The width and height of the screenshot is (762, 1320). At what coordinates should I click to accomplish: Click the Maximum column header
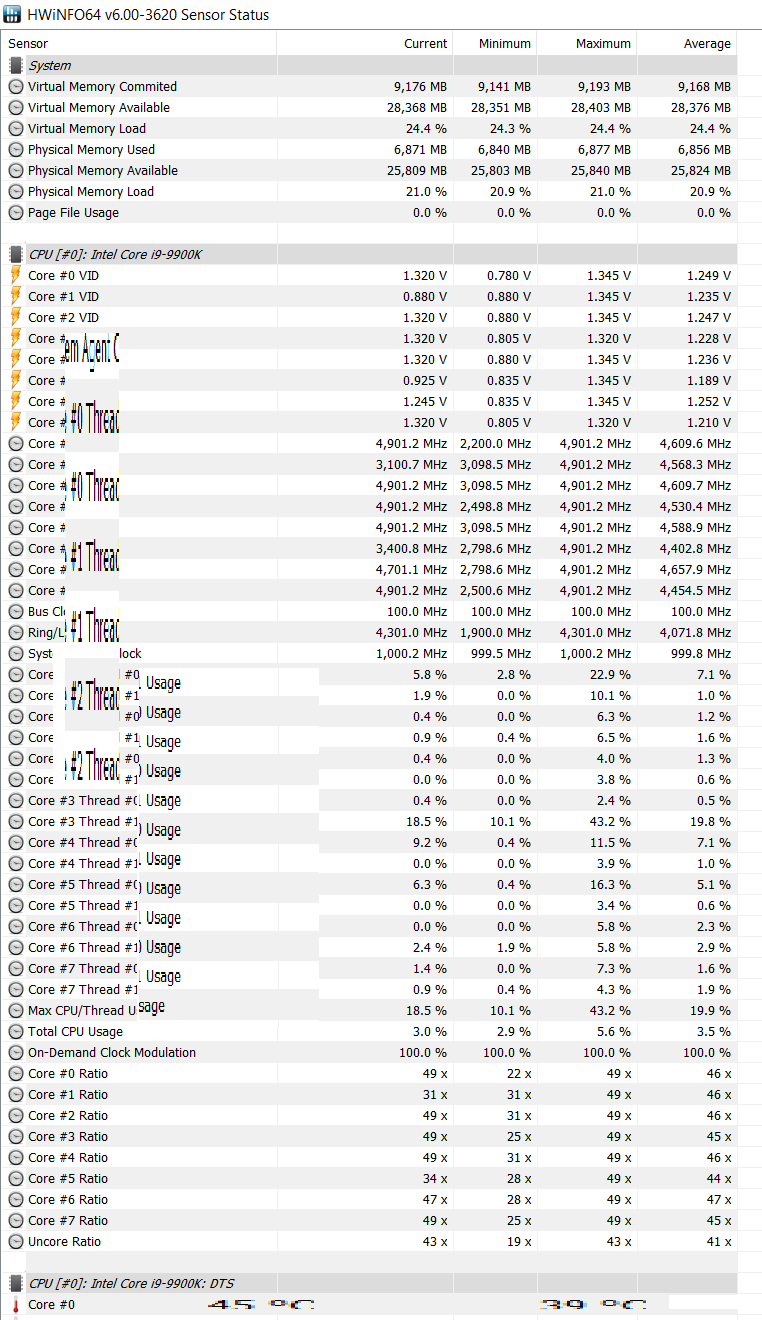point(603,43)
